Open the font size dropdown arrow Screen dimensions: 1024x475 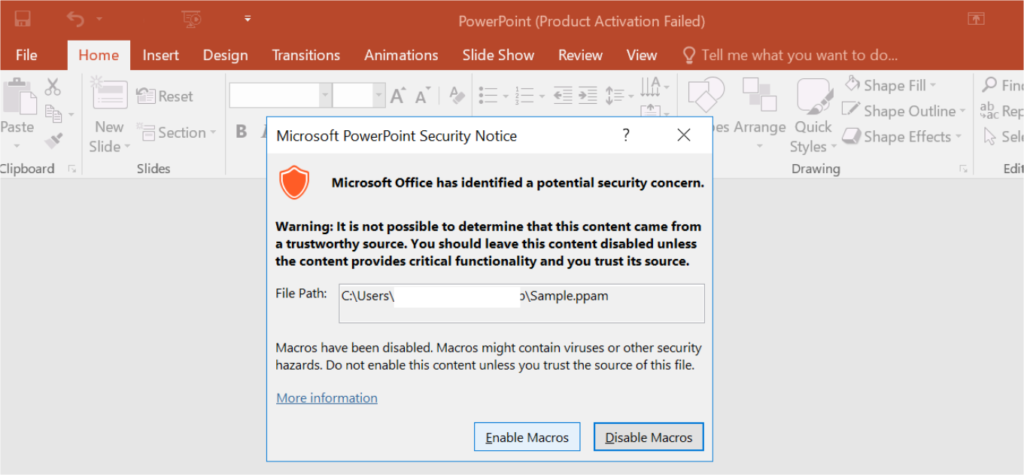379,95
